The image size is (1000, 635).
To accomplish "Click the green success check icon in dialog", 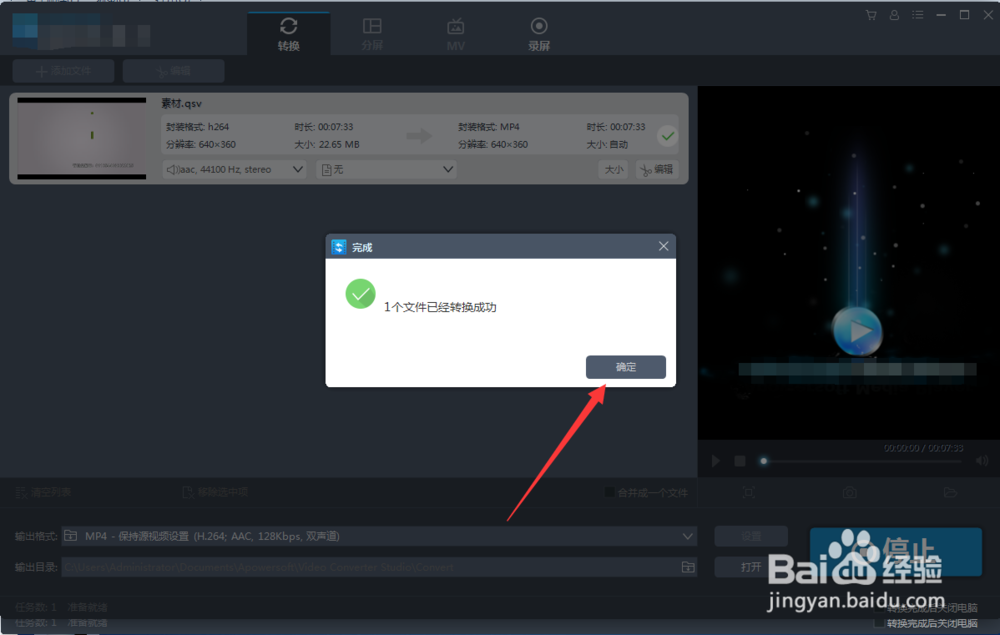I will pos(360,294).
